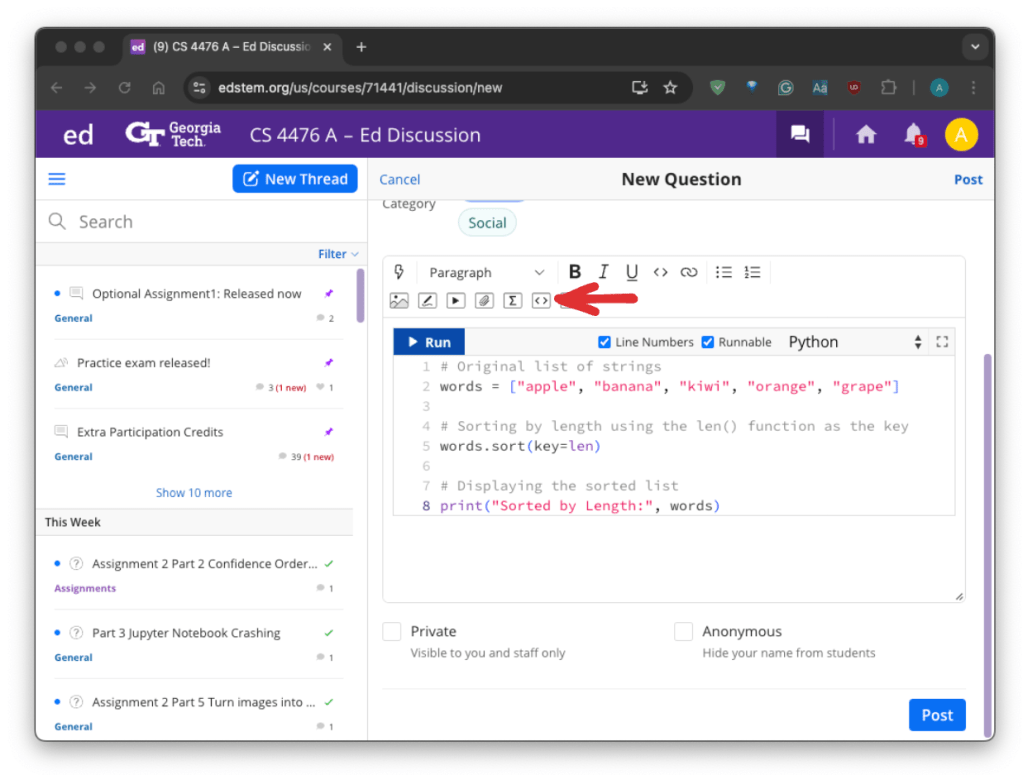1023x775 pixels.
Task: Insert a code snippet block icon
Action: [541, 301]
